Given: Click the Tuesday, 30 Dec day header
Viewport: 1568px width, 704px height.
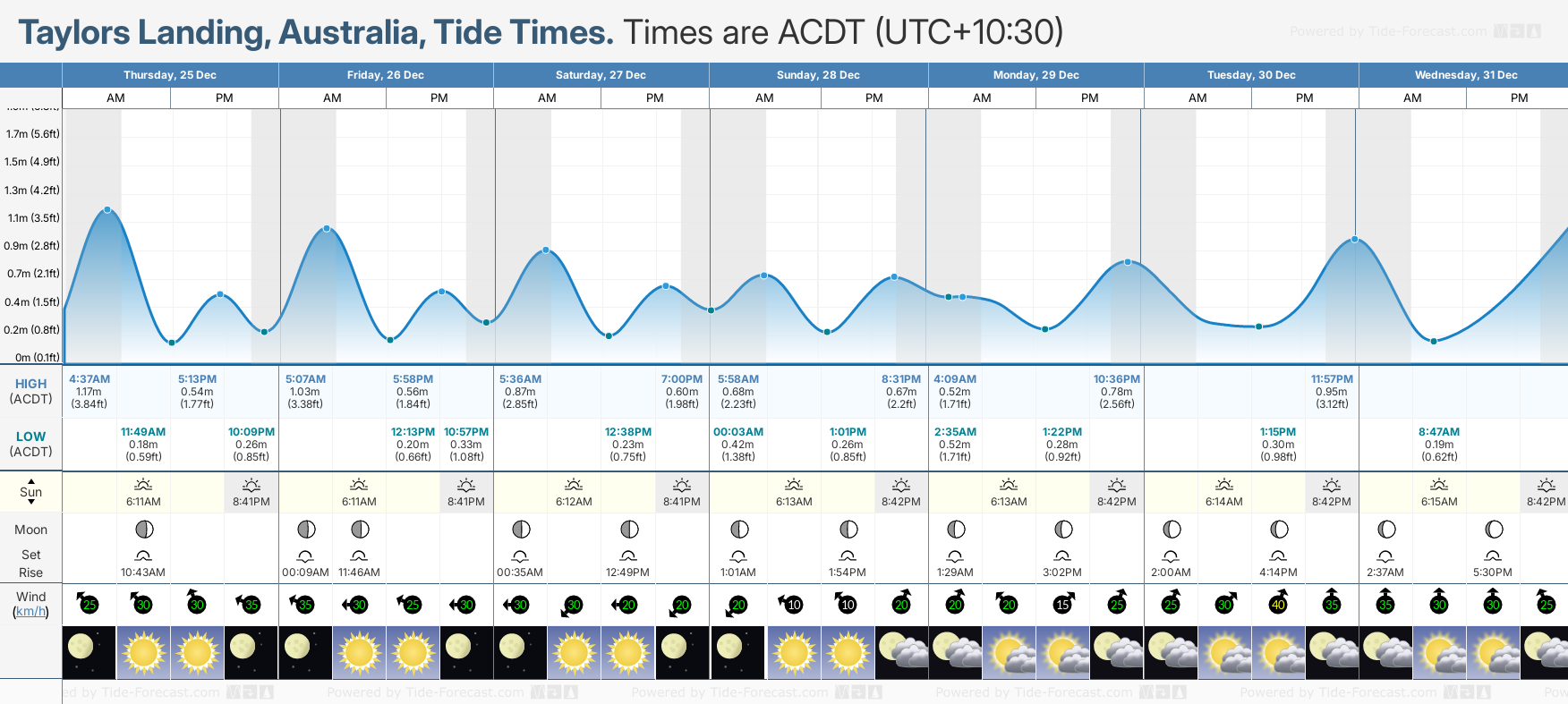Looking at the screenshot, I should point(1251,75).
